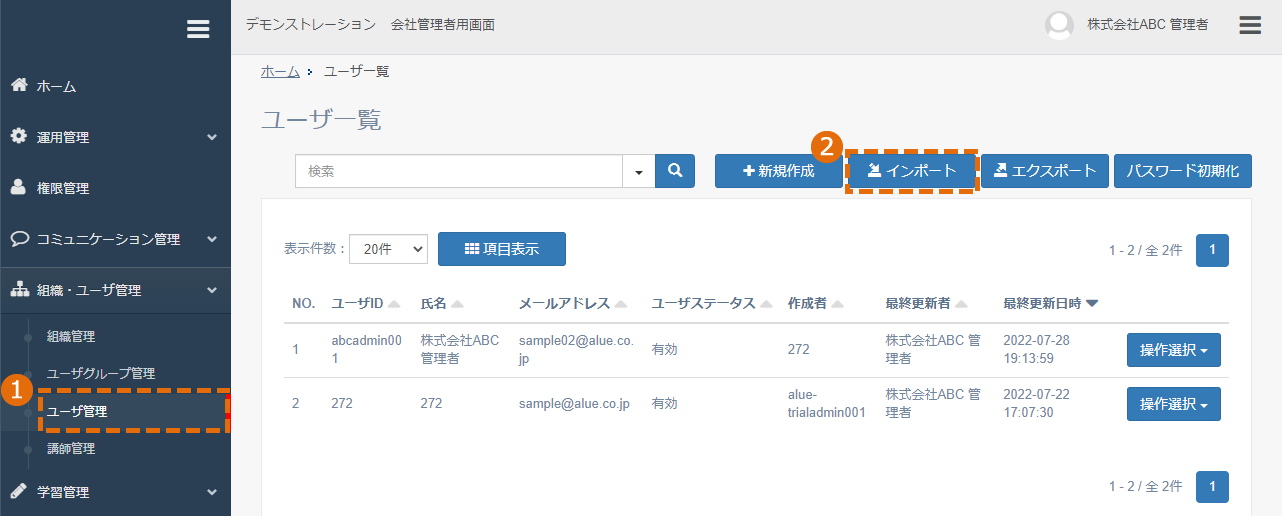Sort by 最終更新日時 descending arrow
This screenshot has height=516, width=1282.
tap(1092, 304)
